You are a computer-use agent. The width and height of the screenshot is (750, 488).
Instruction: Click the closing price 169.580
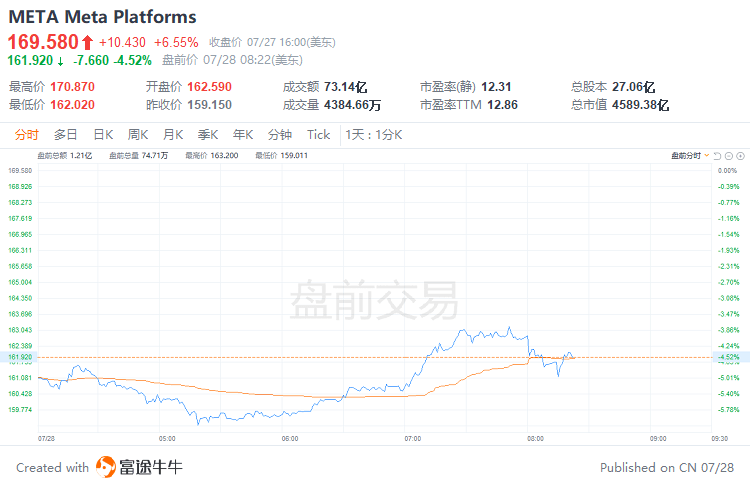pyautogui.click(x=43, y=42)
